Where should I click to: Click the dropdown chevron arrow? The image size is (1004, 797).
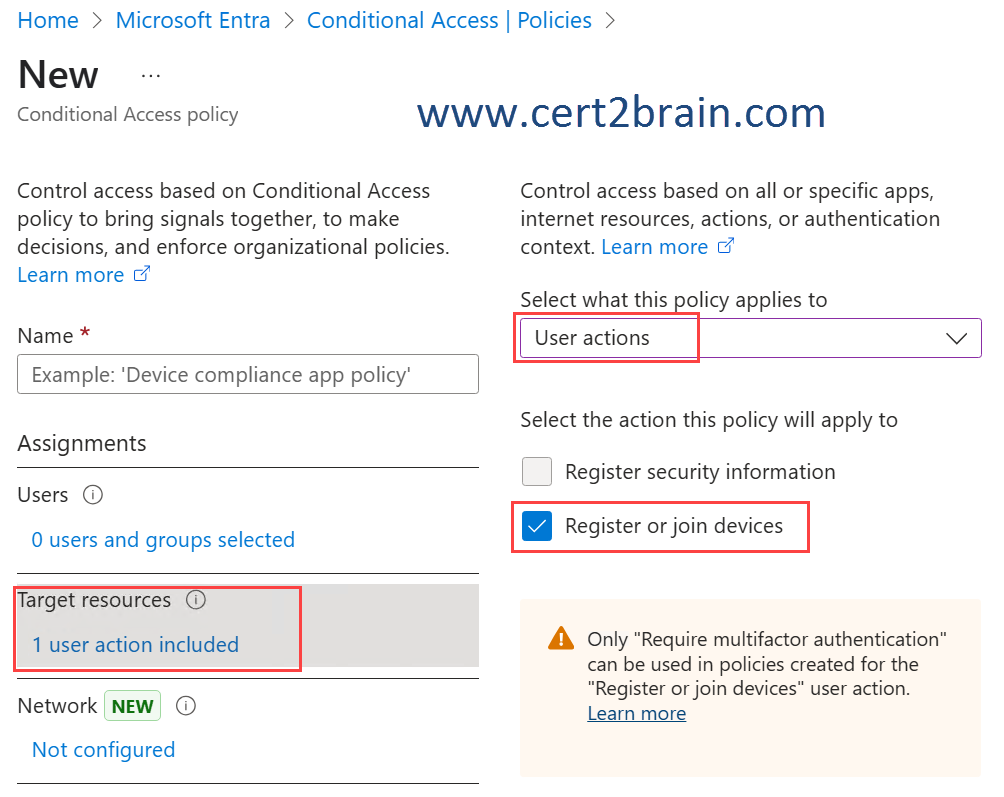tap(957, 338)
